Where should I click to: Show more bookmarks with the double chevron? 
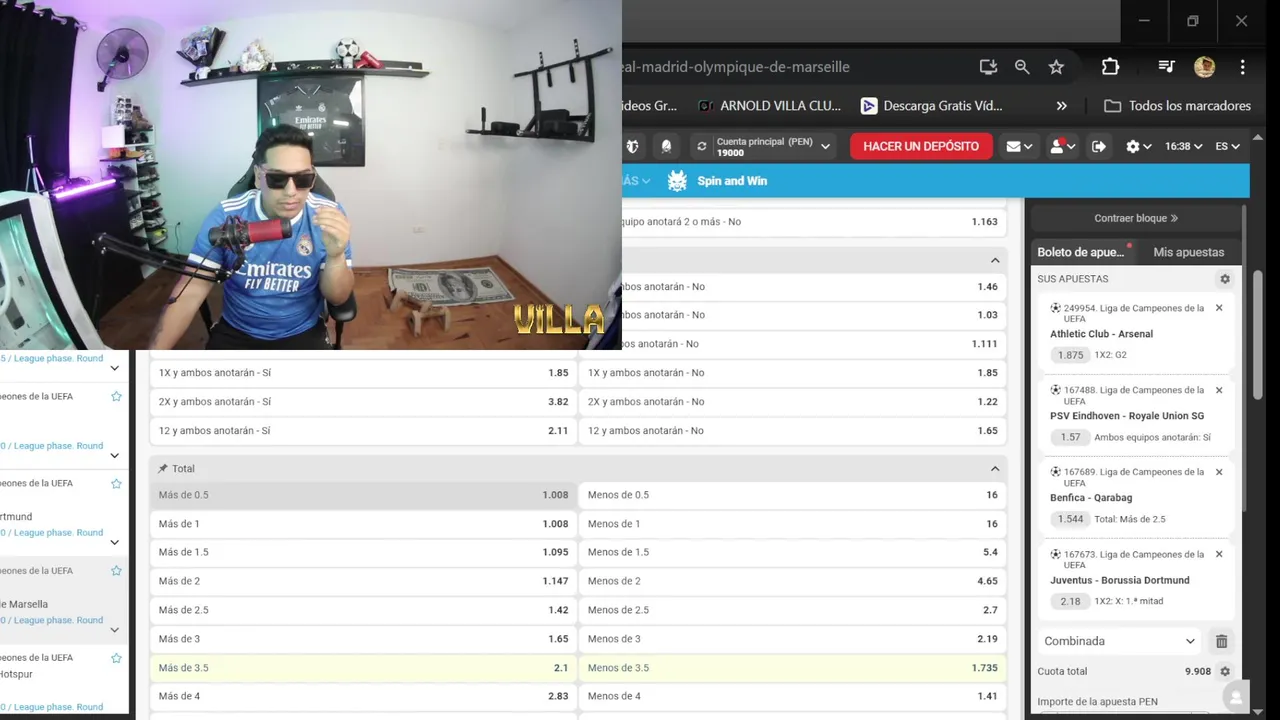click(x=1061, y=105)
